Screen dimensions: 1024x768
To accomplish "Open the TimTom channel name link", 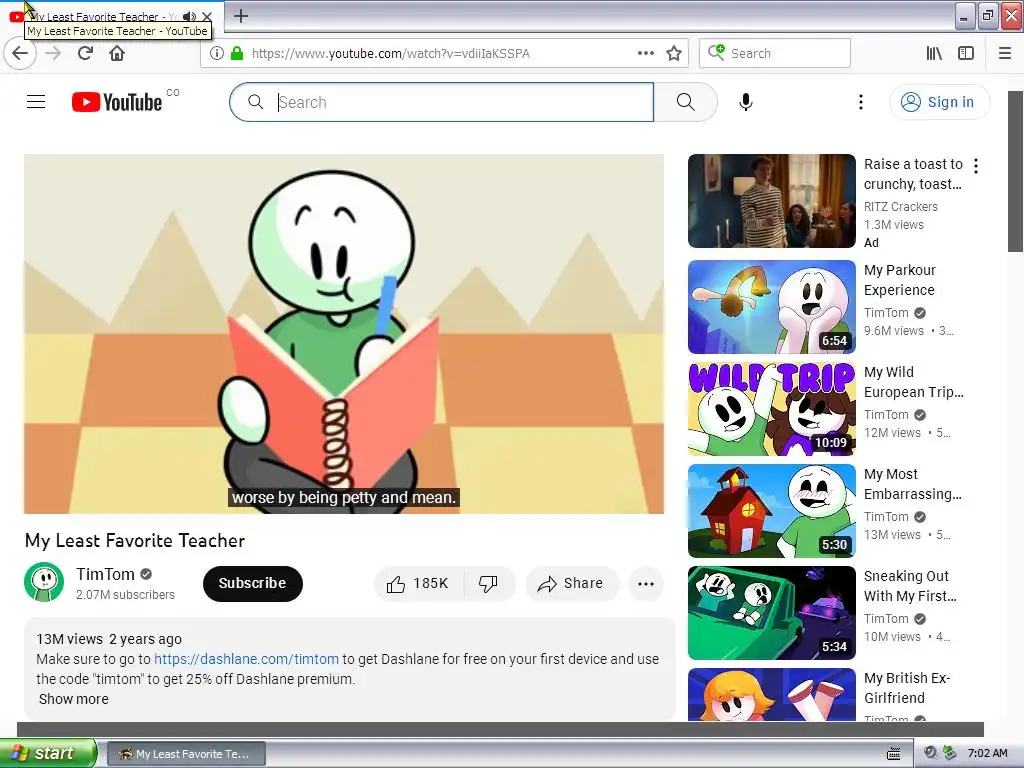I will tap(105, 574).
